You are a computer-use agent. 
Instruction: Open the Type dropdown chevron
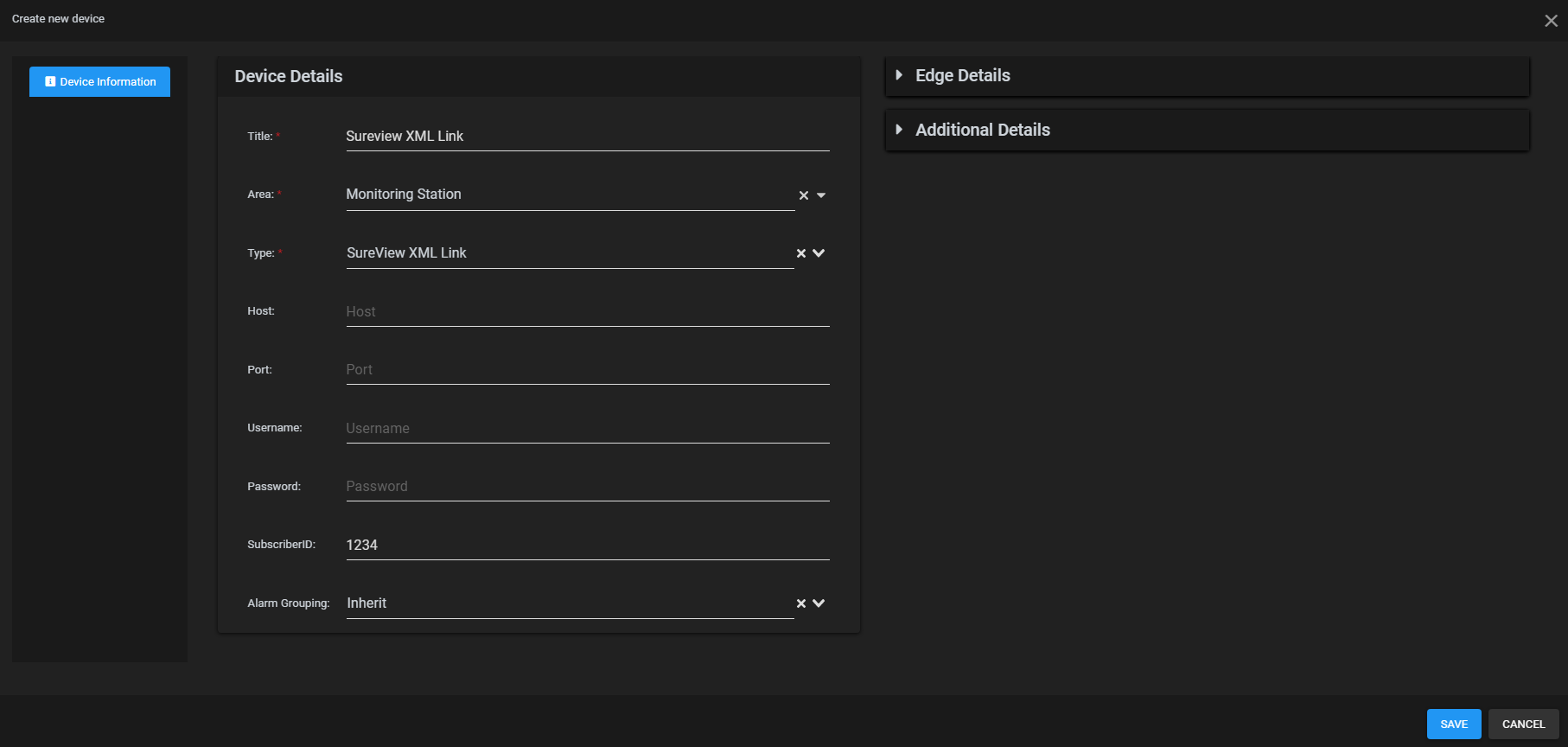[x=819, y=253]
